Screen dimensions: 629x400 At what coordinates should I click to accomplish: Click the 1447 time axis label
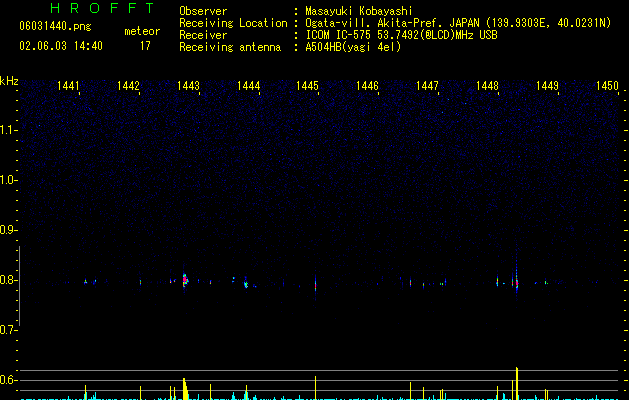(x=427, y=85)
